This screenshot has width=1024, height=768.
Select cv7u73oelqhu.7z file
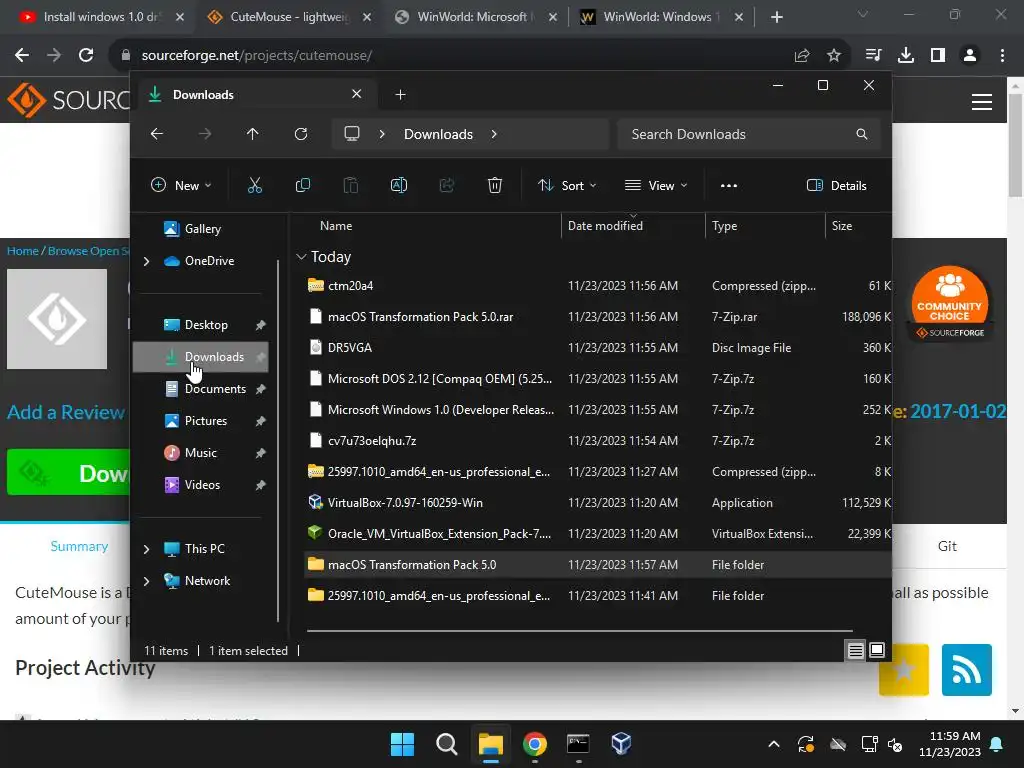tap(598, 441)
